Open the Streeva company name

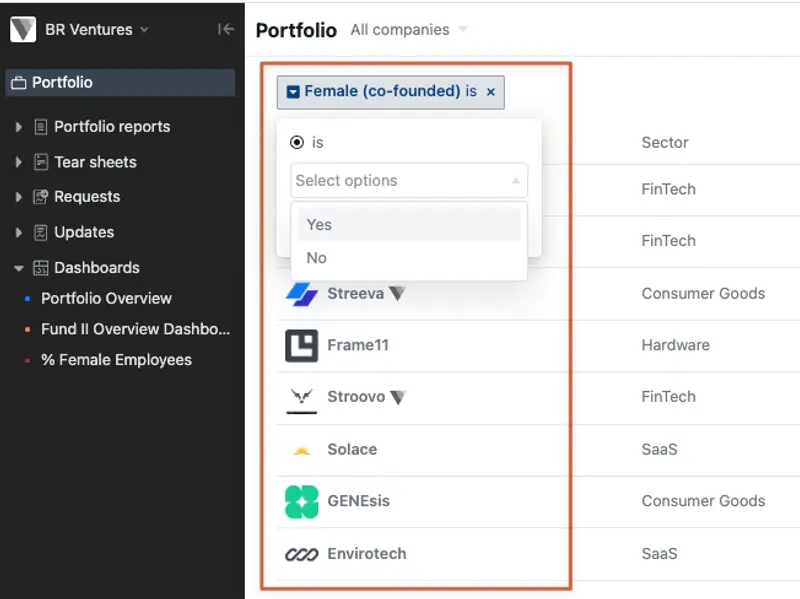click(356, 293)
